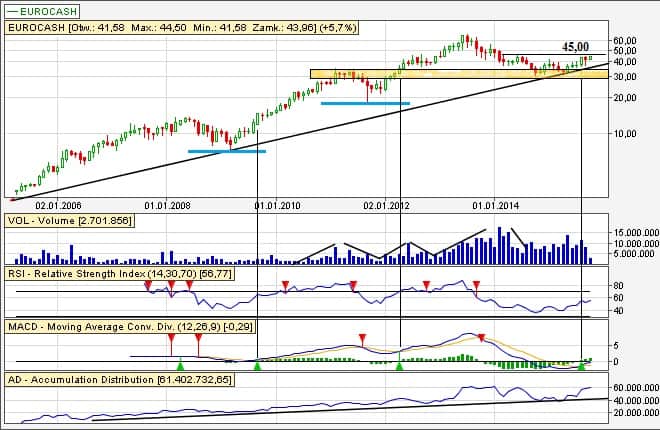Select the rightmost green triangle in MACD panel
Screen dimensions: 660x430
coord(581,367)
